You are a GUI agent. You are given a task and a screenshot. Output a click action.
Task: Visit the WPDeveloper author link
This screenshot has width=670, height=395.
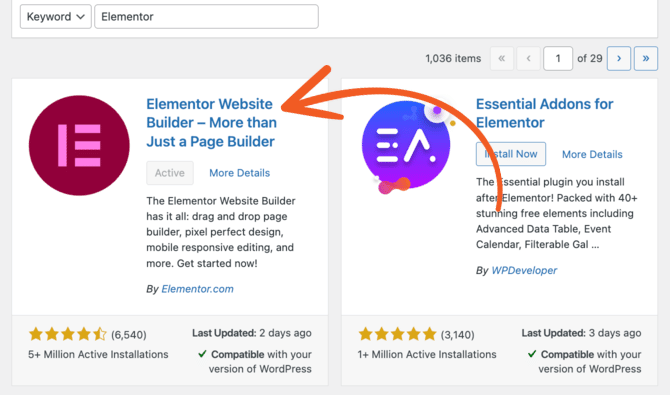[524, 270]
